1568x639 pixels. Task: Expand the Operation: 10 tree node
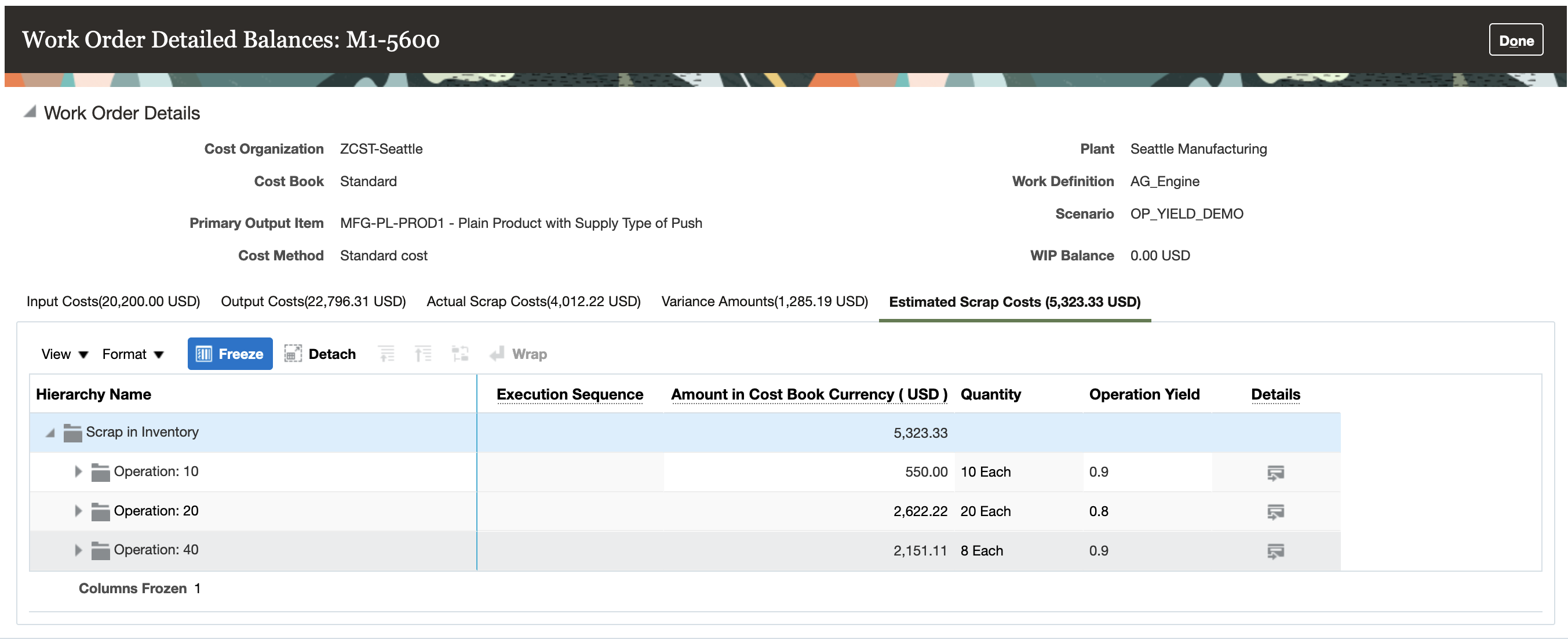[78, 471]
